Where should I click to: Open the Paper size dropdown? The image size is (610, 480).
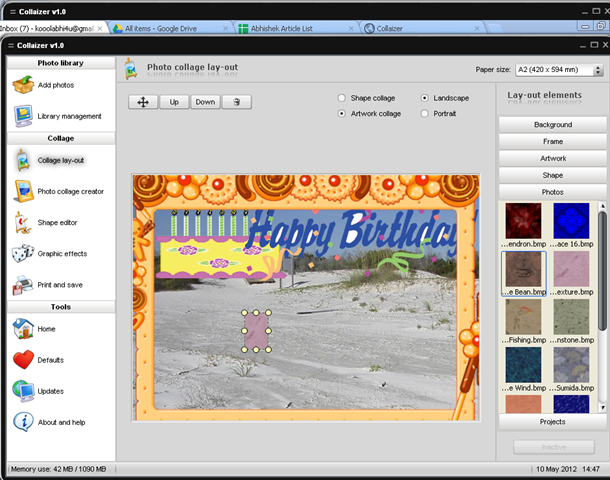point(559,71)
